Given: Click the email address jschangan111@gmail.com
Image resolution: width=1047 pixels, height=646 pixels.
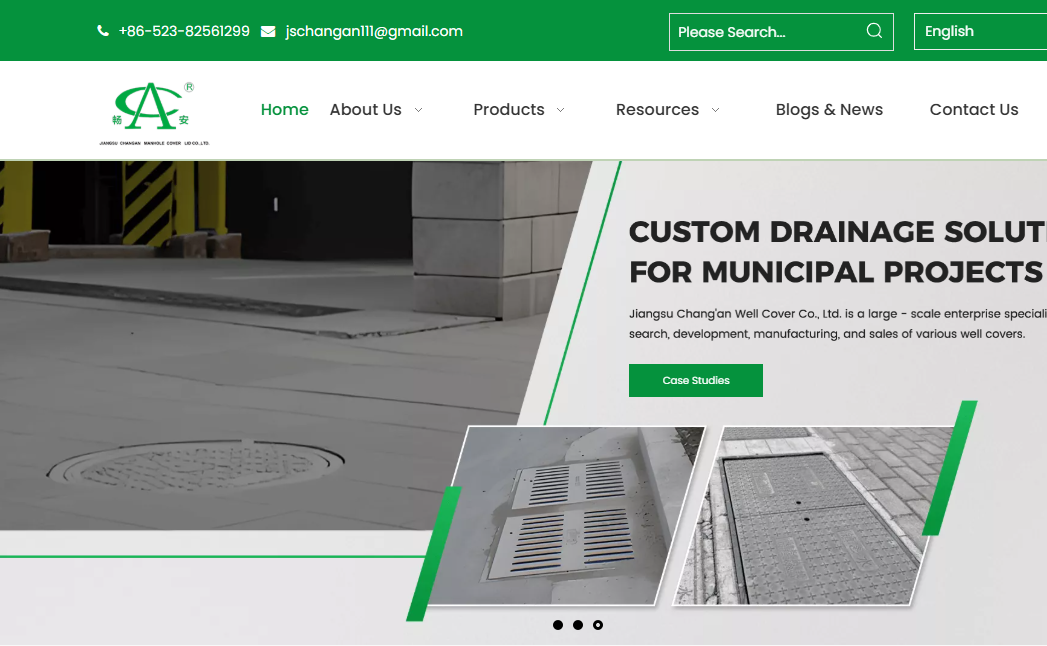Looking at the screenshot, I should tap(374, 31).
